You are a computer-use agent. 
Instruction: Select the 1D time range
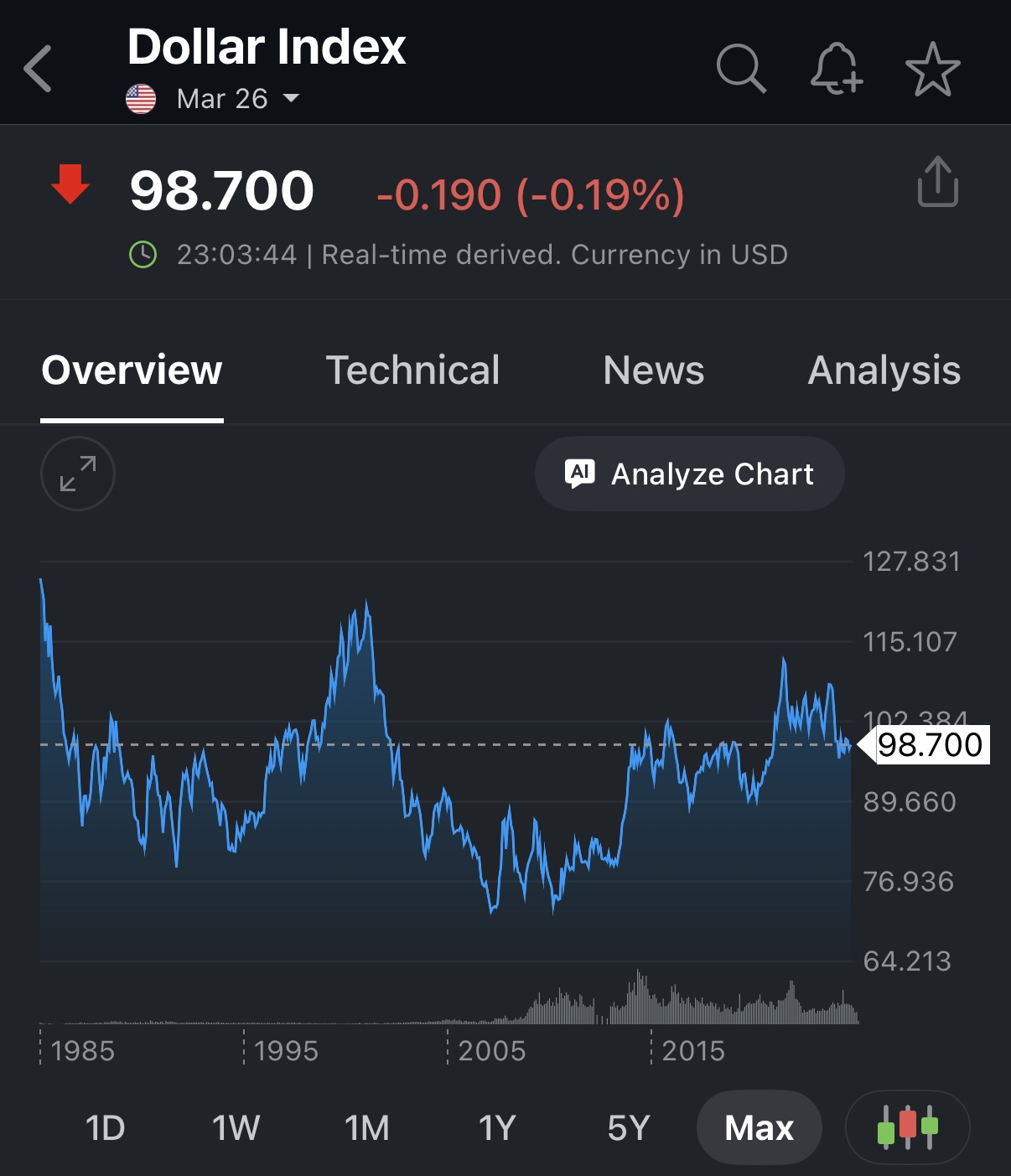pyautogui.click(x=106, y=1128)
